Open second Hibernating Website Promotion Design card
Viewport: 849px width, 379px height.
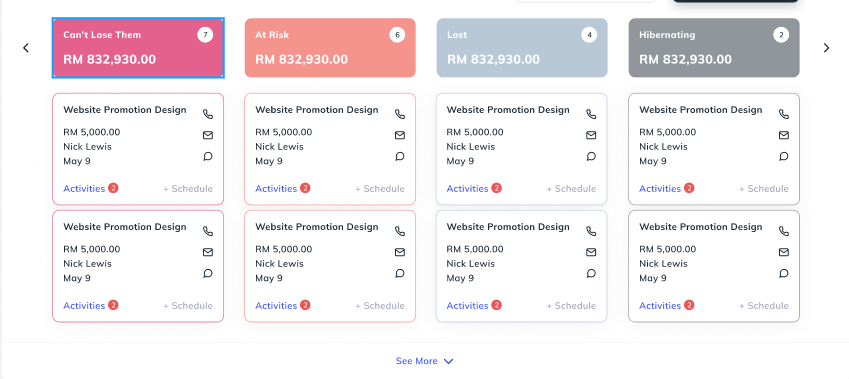[x=714, y=266]
